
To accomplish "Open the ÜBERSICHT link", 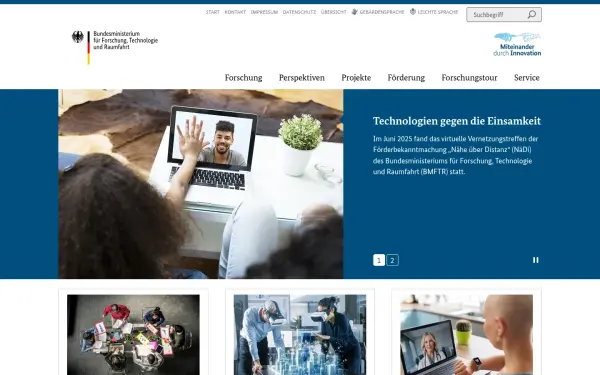I will 333,12.
